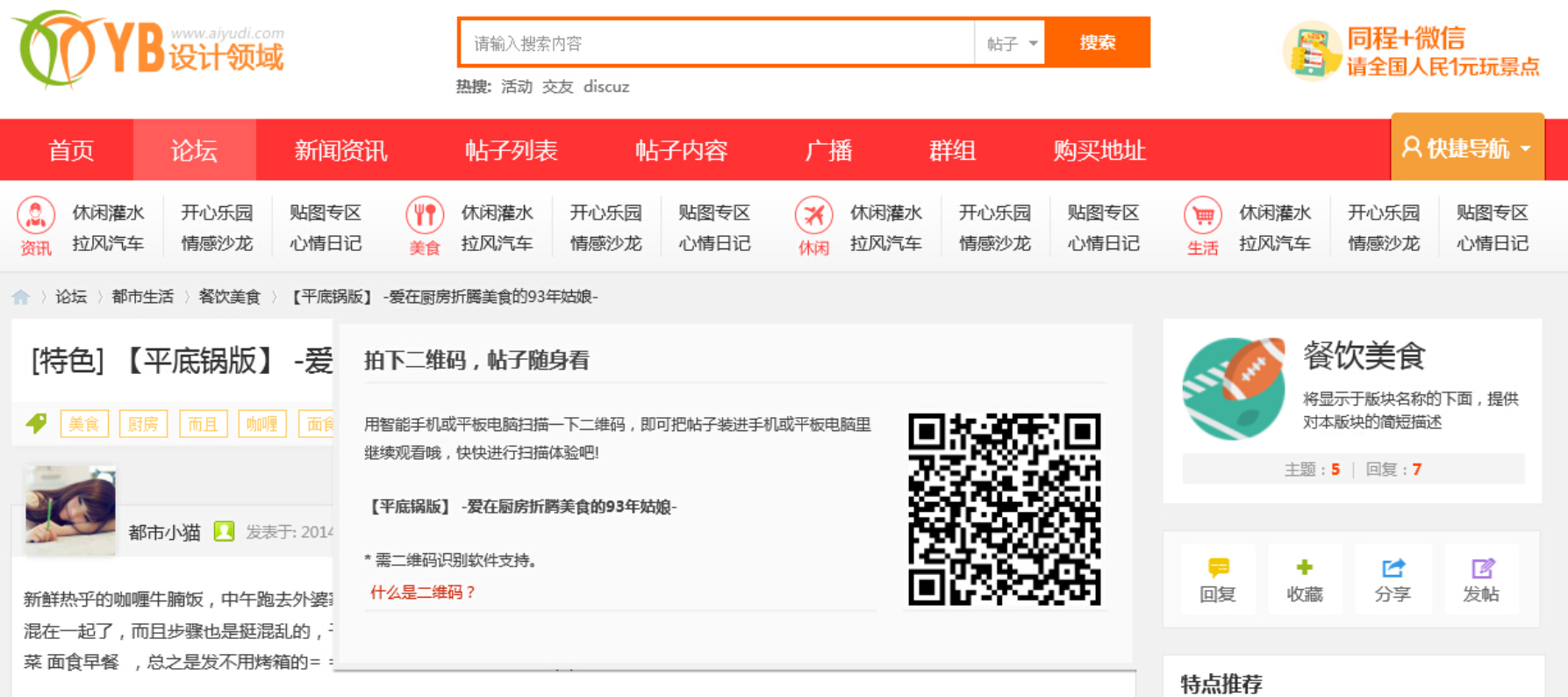The width and height of the screenshot is (1568, 697).
Task: Go to the home icon in the breadcrumb
Action: click(x=21, y=297)
